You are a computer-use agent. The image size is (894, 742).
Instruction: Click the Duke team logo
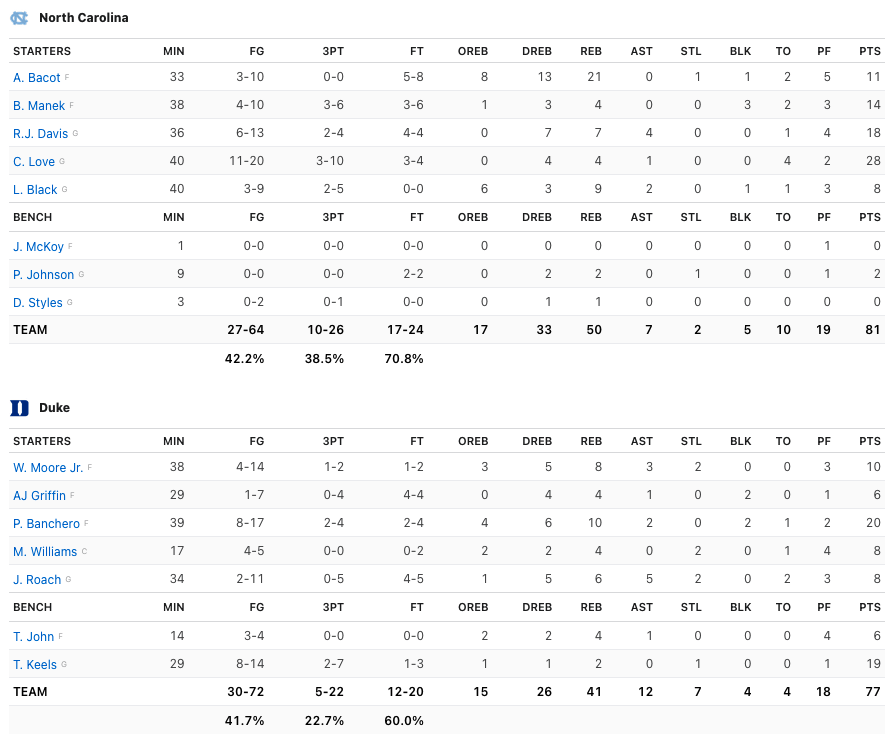point(19,408)
